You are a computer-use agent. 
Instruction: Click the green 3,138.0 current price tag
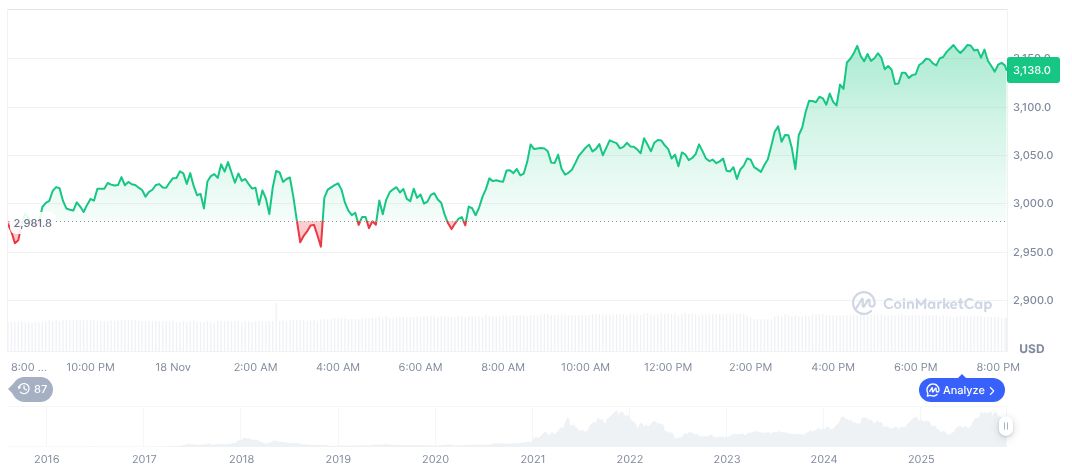(1031, 70)
